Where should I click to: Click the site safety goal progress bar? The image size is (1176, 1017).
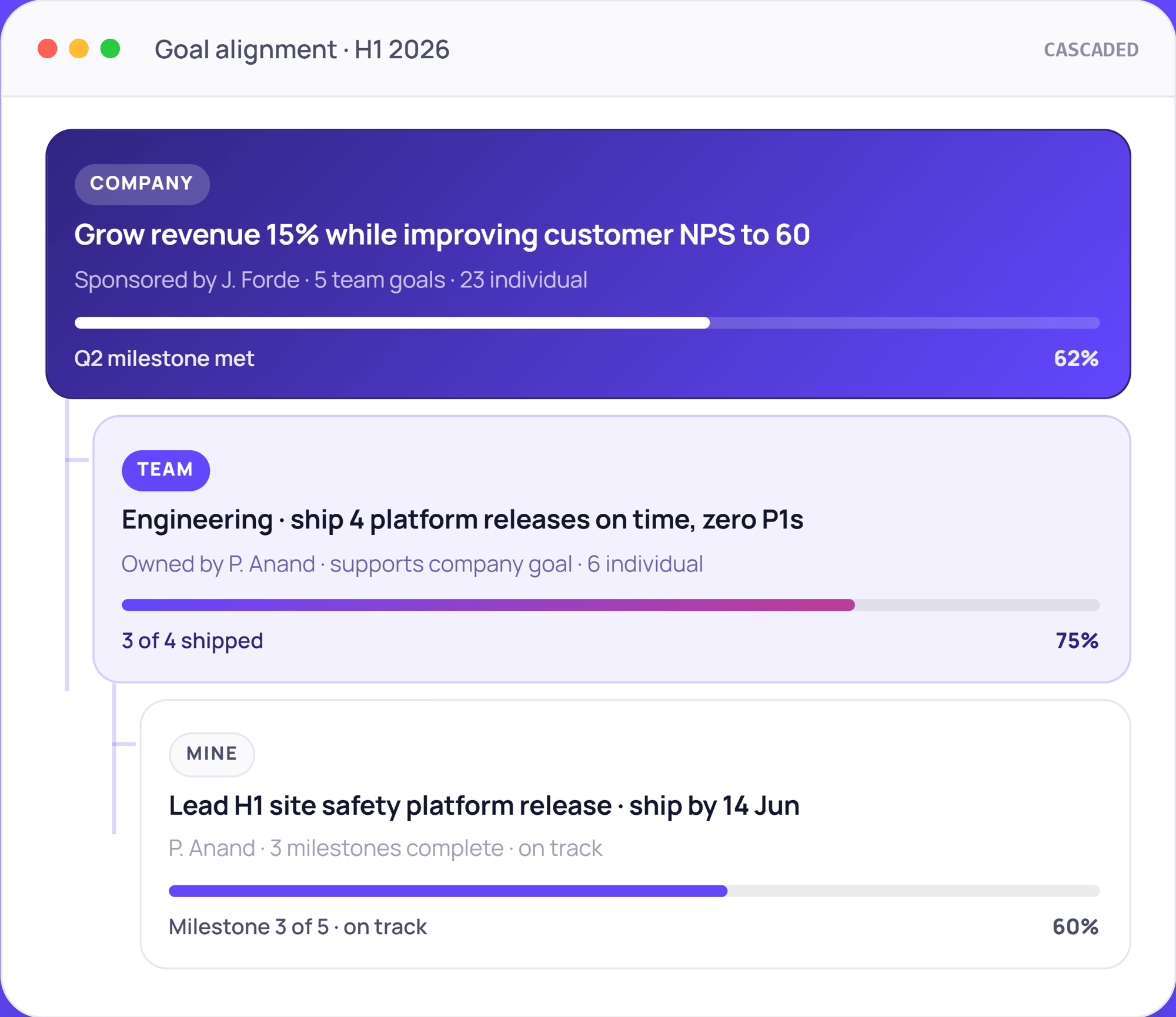pyautogui.click(x=634, y=891)
